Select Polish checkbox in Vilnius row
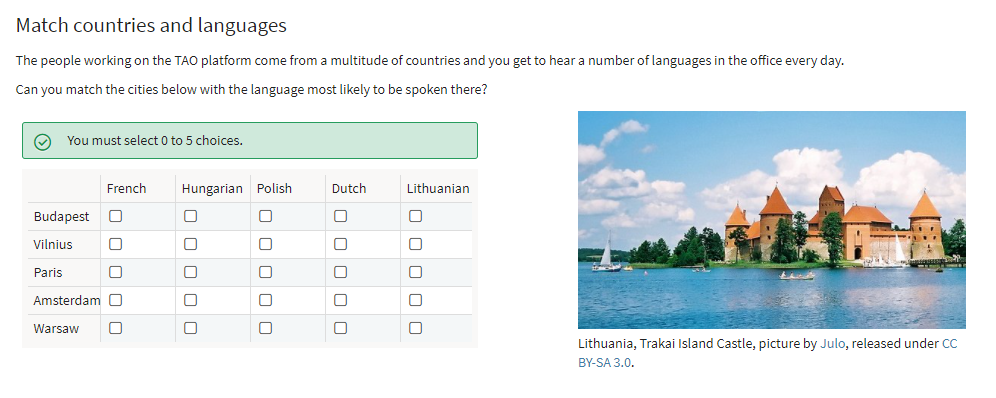The width and height of the screenshot is (996, 398). (x=266, y=244)
